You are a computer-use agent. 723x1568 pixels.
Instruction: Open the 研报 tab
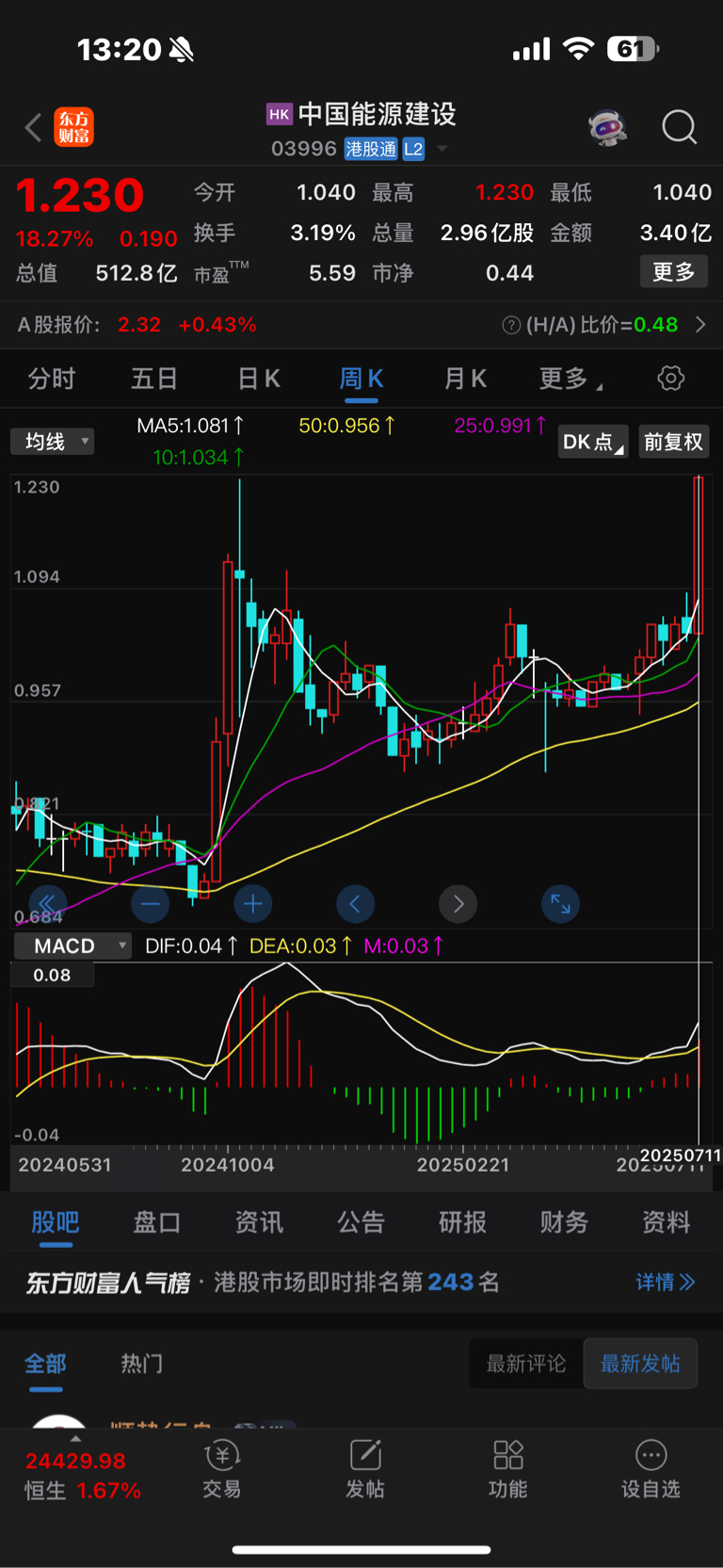[x=463, y=1222]
